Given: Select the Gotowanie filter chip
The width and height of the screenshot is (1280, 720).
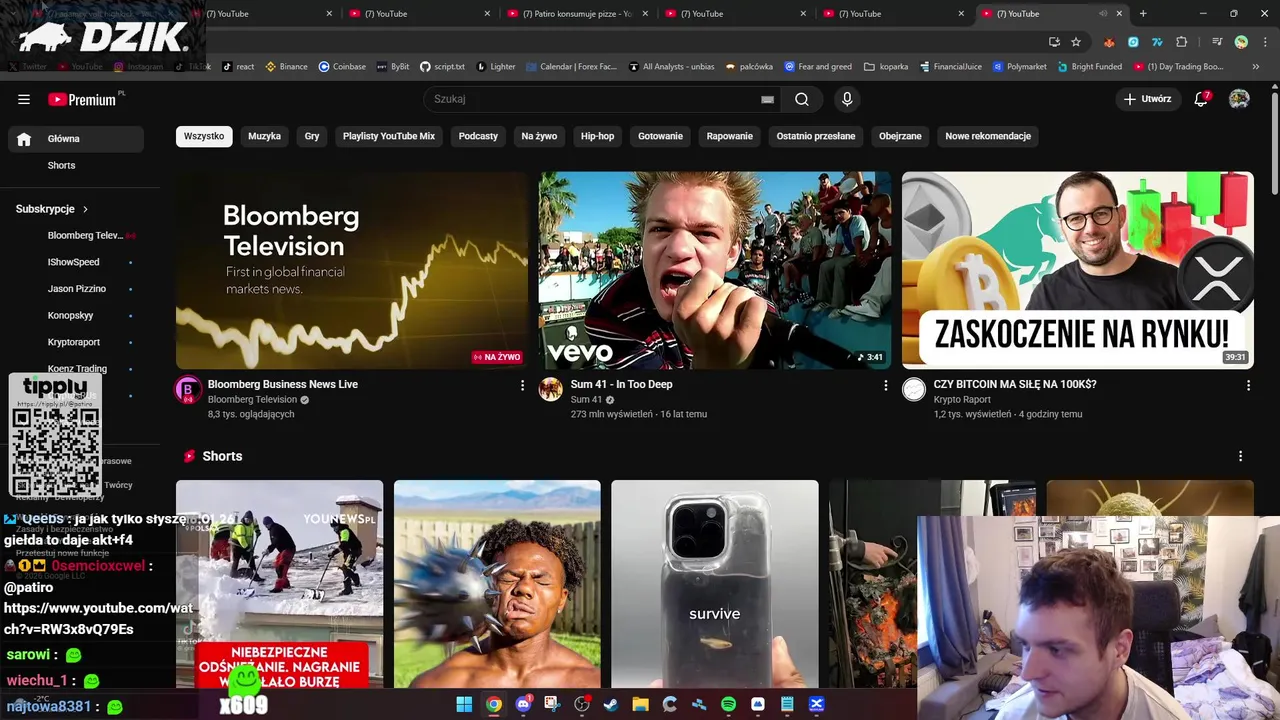Looking at the screenshot, I should click(660, 136).
